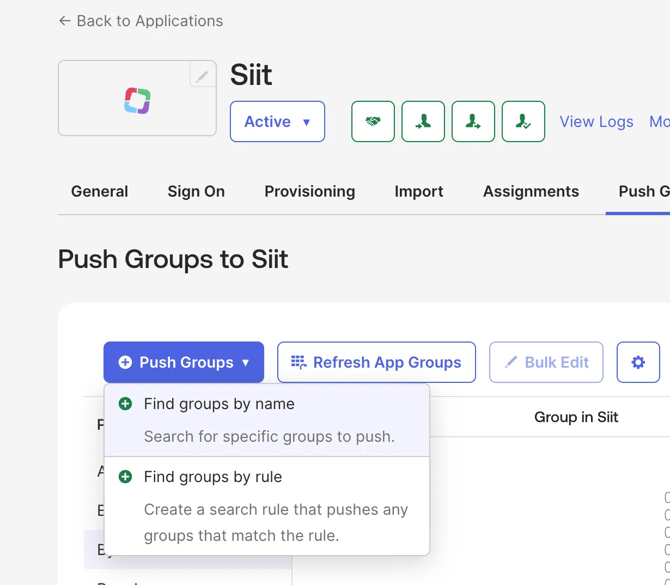Click the push user arrow icon
The width and height of the screenshot is (670, 585).
(x=473, y=122)
